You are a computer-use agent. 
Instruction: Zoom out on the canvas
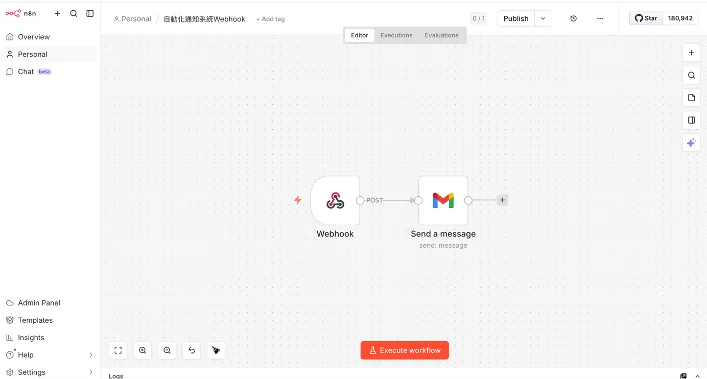(167, 351)
